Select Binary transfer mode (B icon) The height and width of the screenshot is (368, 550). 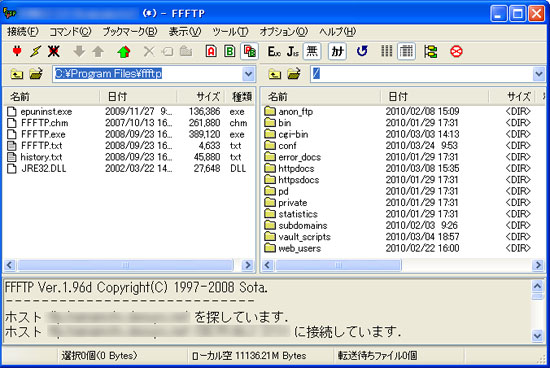(x=230, y=52)
